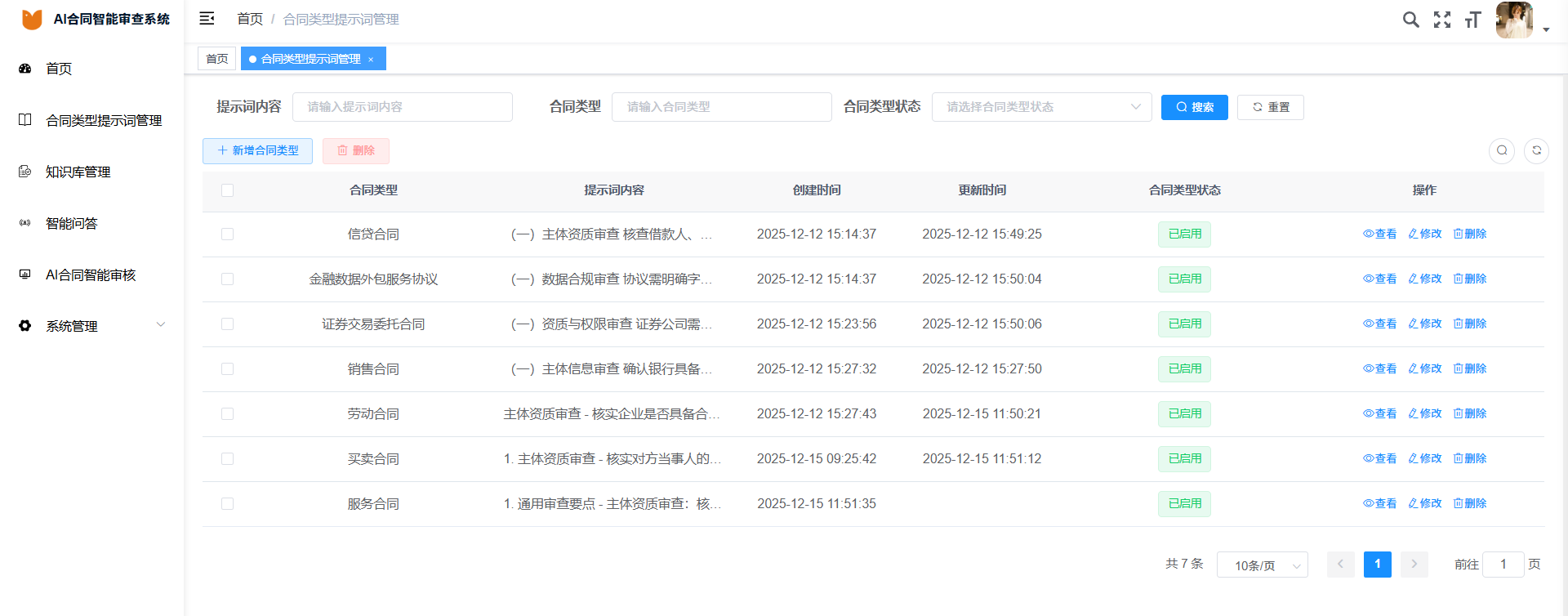Screen dimensions: 1568x616
Task: Edit the 买卖合同 row via 修改
Action: click(x=1425, y=458)
